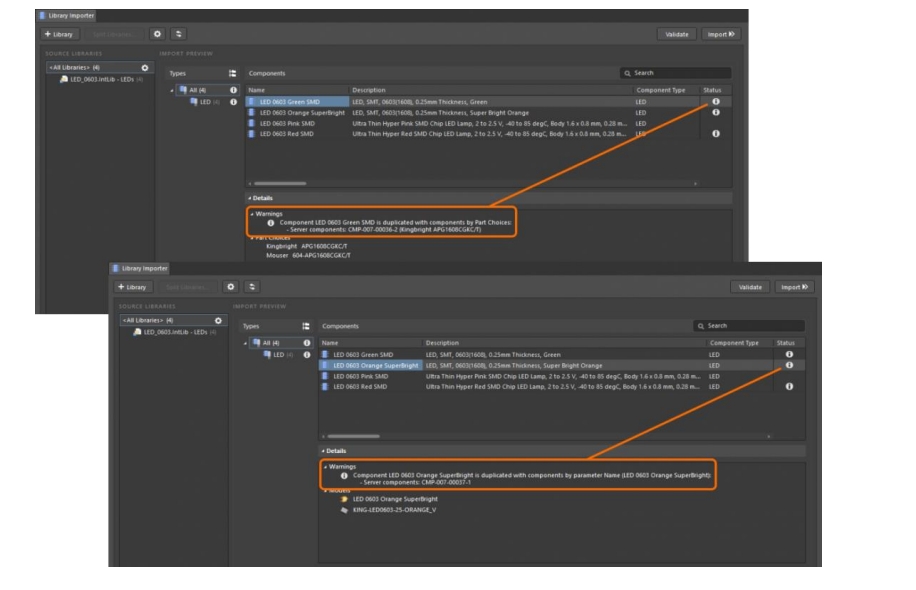
Task: Open gear icon beside All Libraries in back window
Action: point(145,68)
